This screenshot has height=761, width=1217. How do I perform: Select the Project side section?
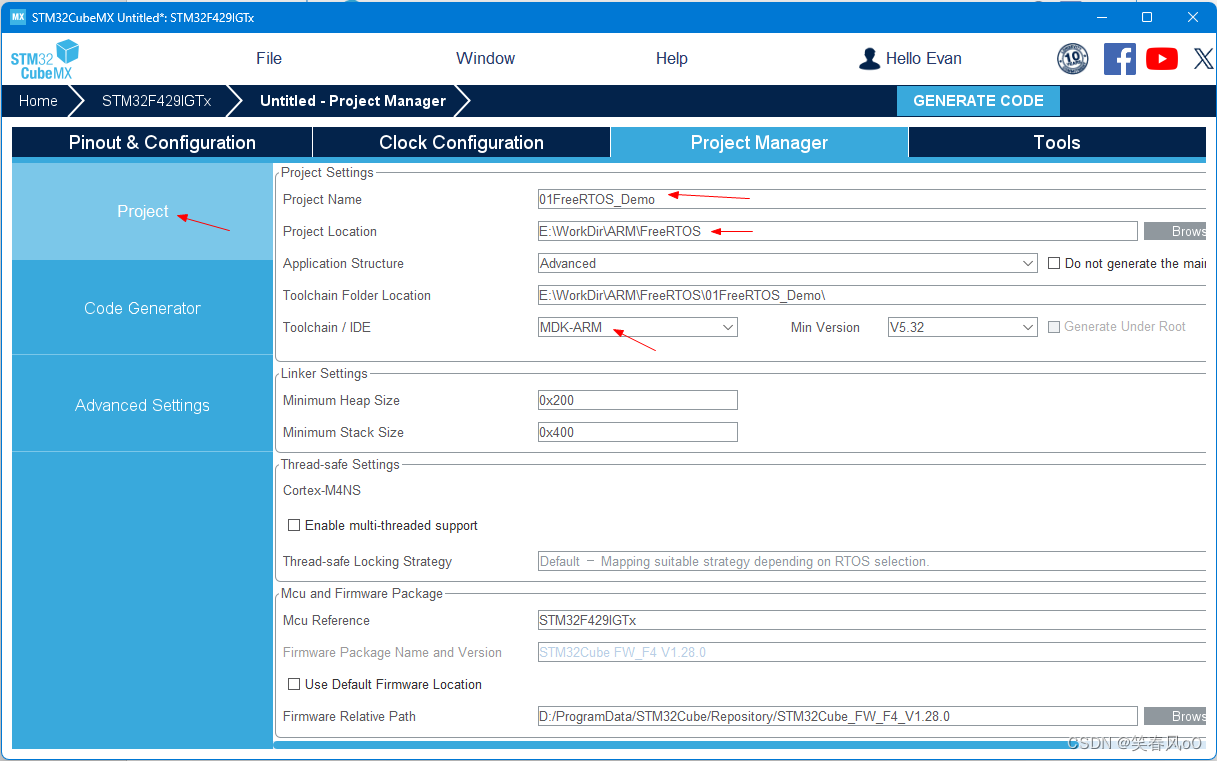(x=142, y=211)
